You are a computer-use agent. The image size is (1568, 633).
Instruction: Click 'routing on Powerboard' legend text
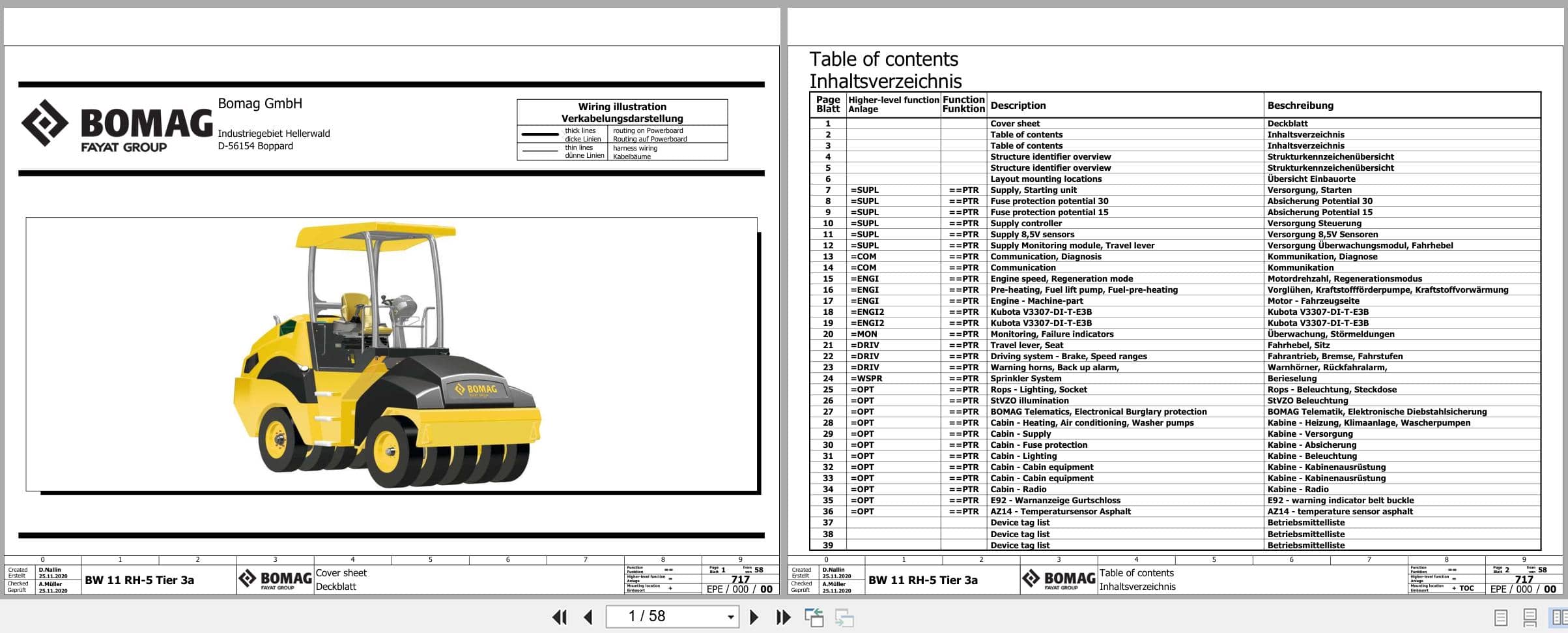click(x=648, y=131)
